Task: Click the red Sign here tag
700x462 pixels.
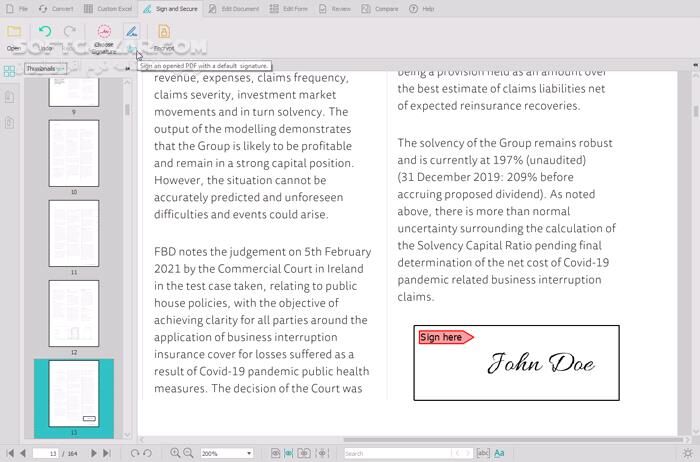Action: (444, 337)
